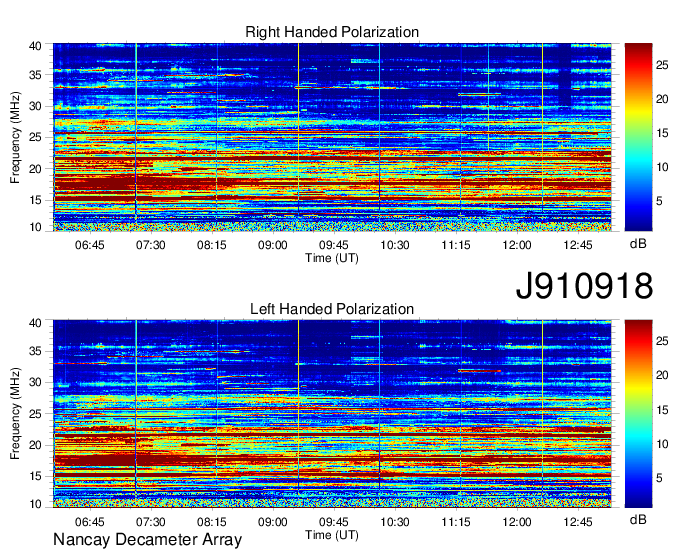Click the 09:00 tick on the upper time axis
This screenshot has height=552, width=680.
coord(273,245)
